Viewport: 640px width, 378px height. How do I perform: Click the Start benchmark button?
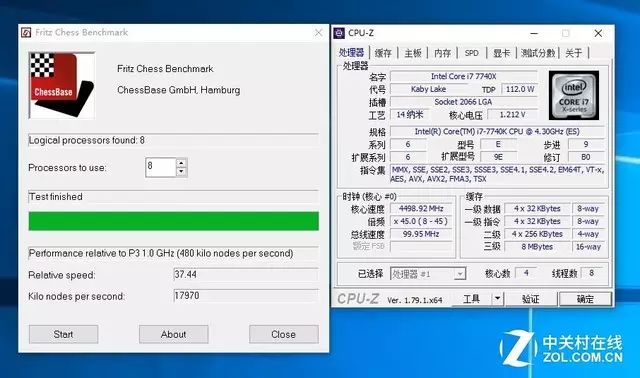coord(63,334)
